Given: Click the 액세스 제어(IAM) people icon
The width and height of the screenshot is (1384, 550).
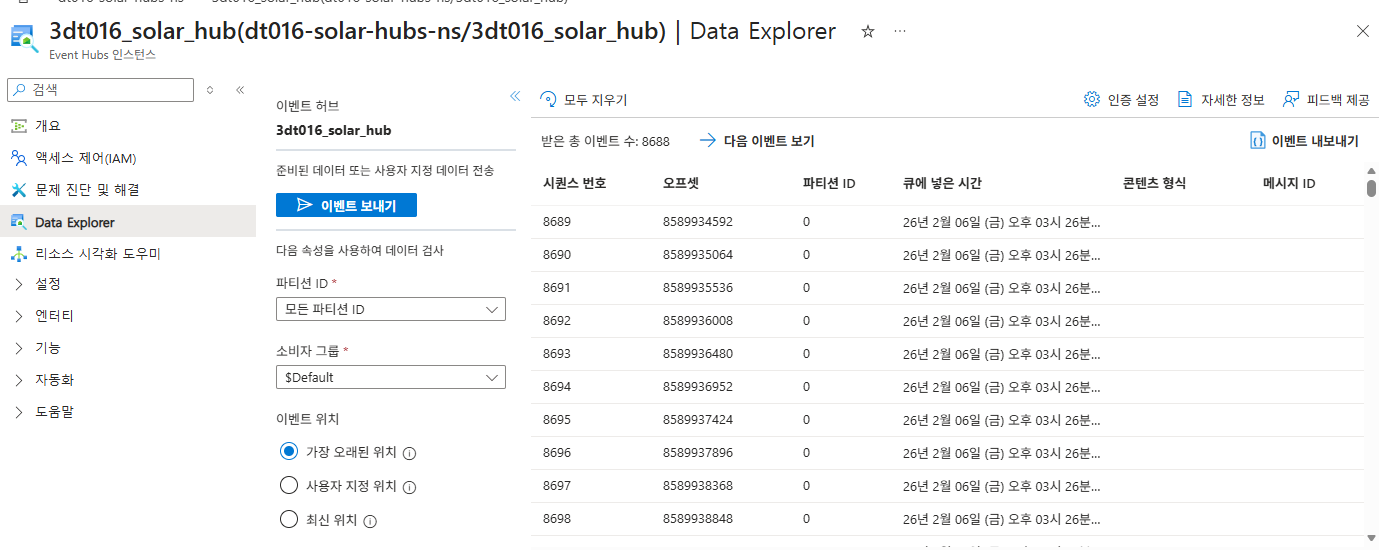Looking at the screenshot, I should click(19, 158).
